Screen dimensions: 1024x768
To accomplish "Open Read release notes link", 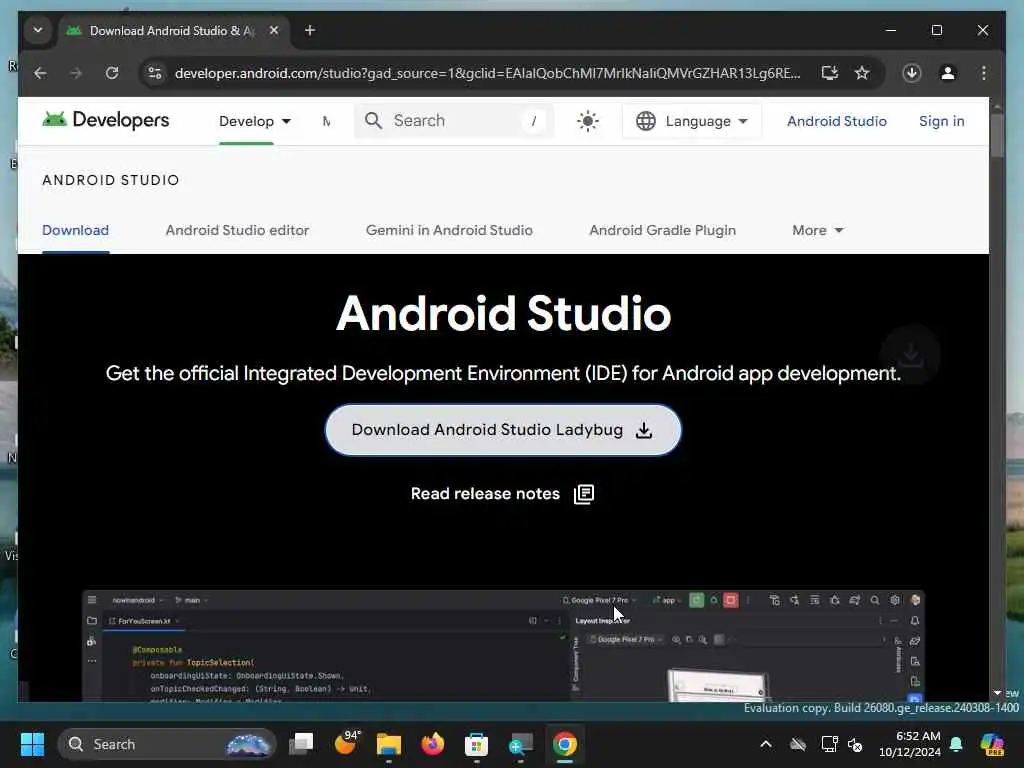I will pyautogui.click(x=502, y=494).
